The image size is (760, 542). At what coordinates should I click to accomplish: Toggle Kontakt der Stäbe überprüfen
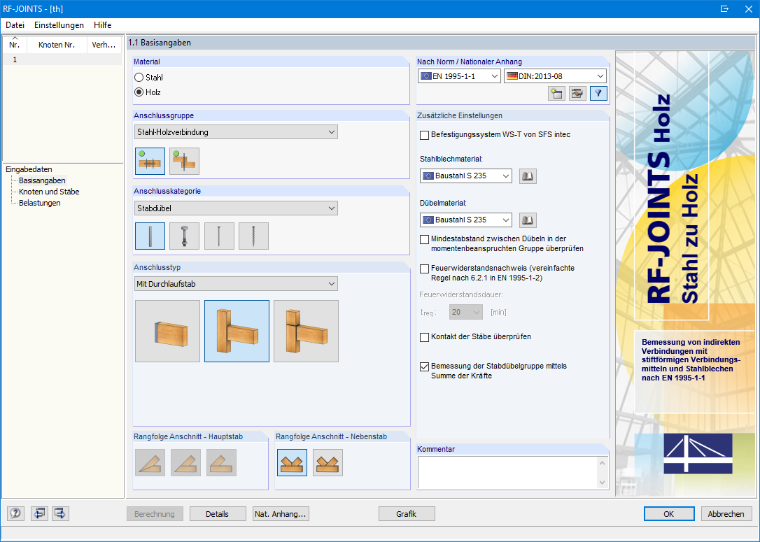coord(425,337)
